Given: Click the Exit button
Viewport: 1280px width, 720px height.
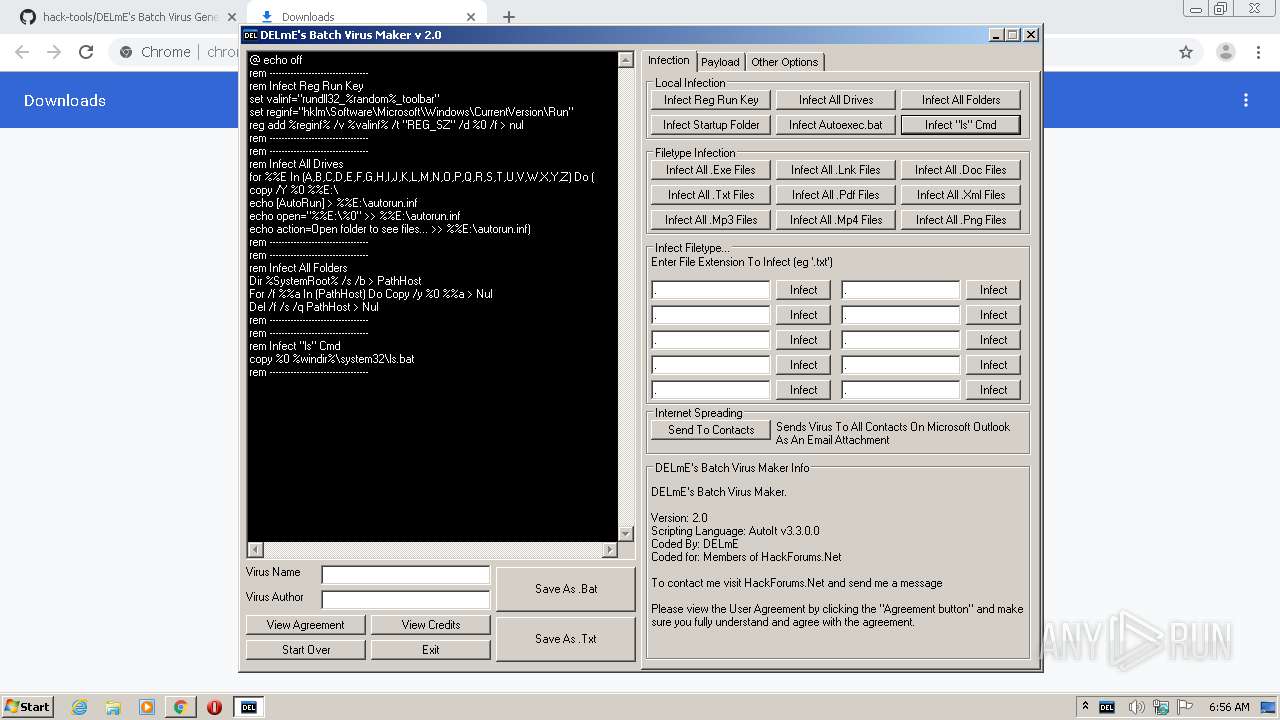Looking at the screenshot, I should pos(431,650).
